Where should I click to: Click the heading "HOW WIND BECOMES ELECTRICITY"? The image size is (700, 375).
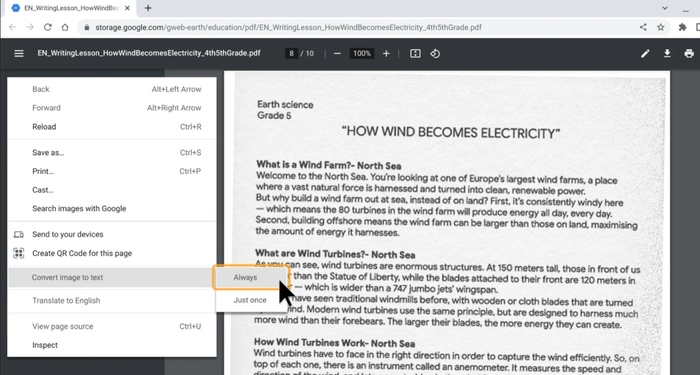[451, 133]
